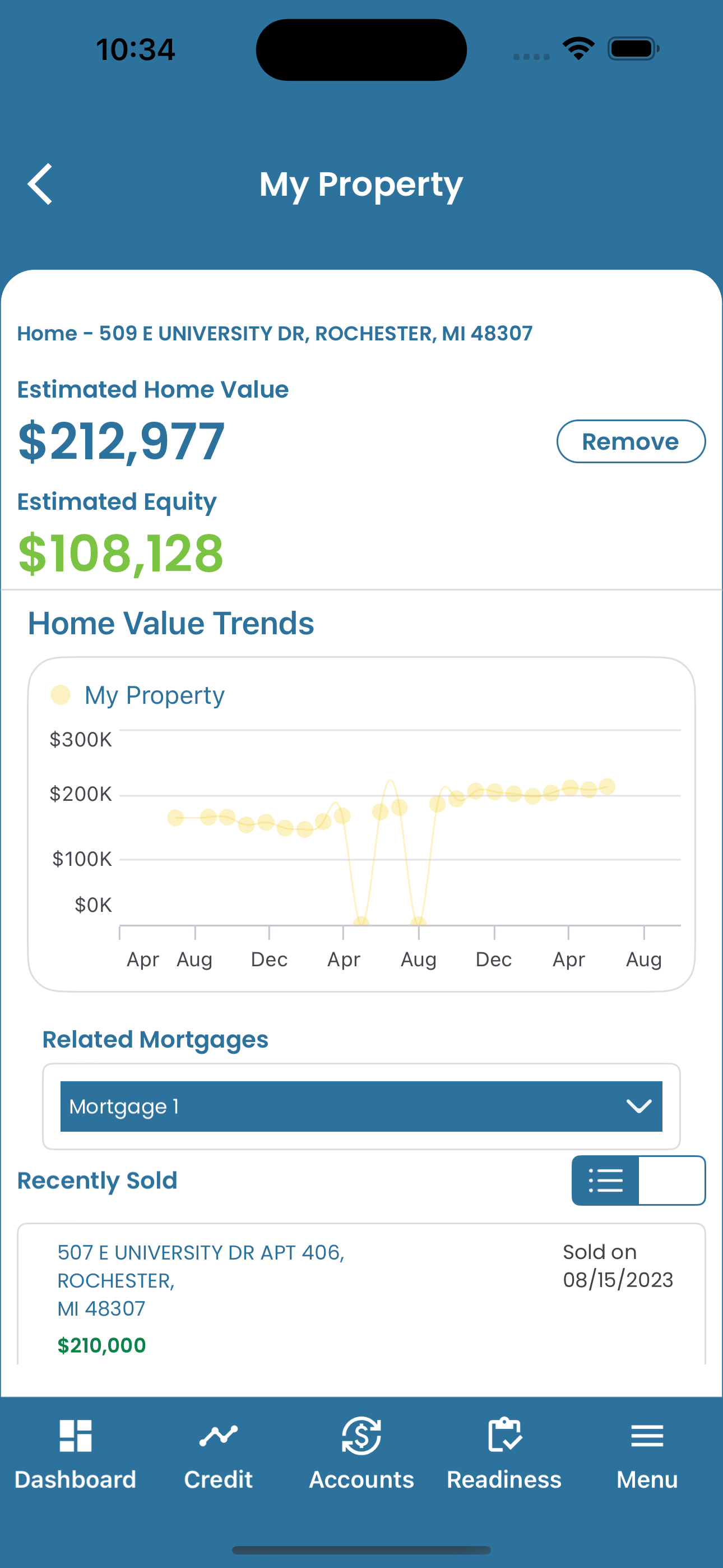The width and height of the screenshot is (723, 1568).
Task: Tap the Wi-Fi status icon
Action: (x=578, y=49)
